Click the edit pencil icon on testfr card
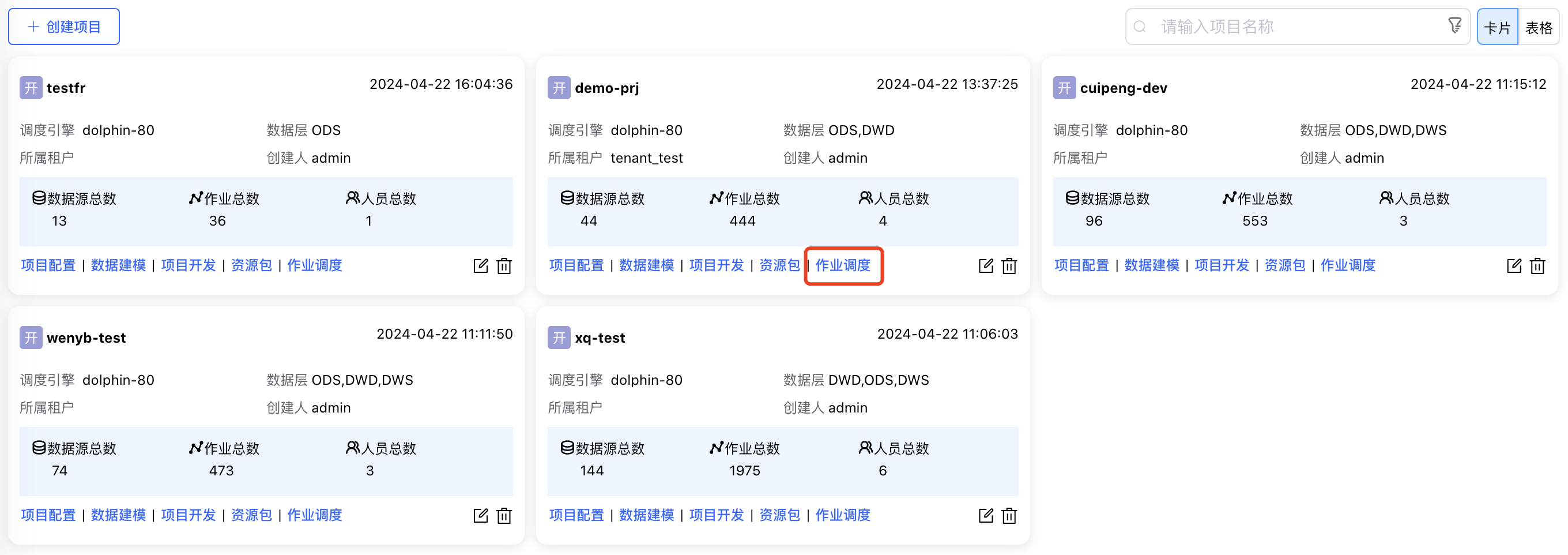1568x555 pixels. tap(480, 265)
